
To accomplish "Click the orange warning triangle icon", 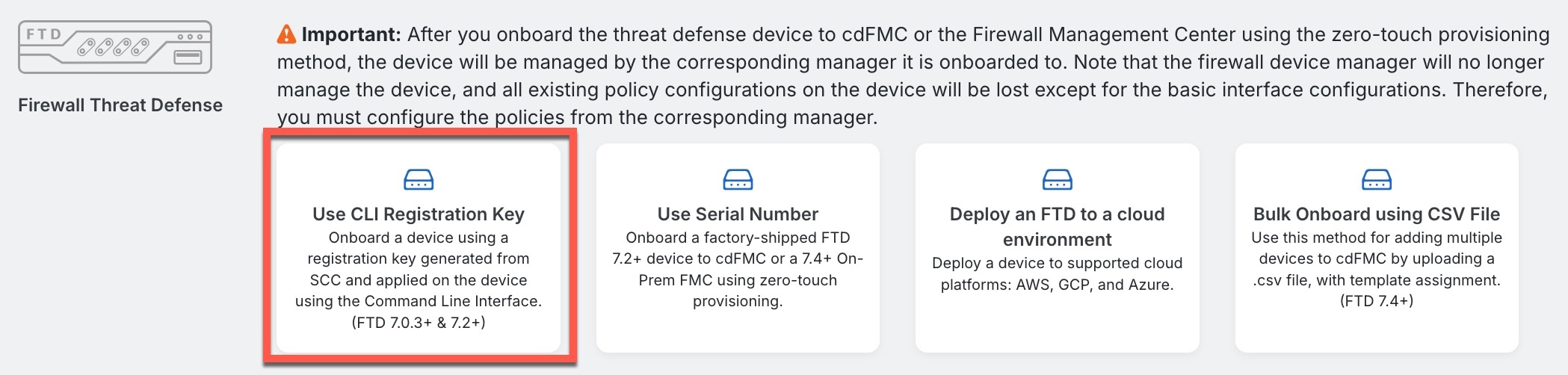I will coord(286,34).
